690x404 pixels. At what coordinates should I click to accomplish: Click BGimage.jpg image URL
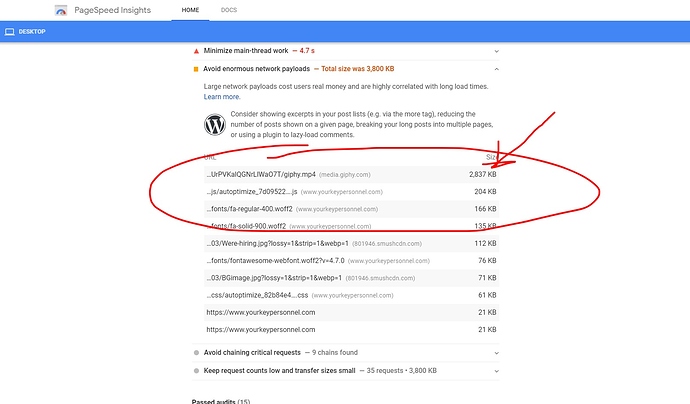[x=274, y=278]
